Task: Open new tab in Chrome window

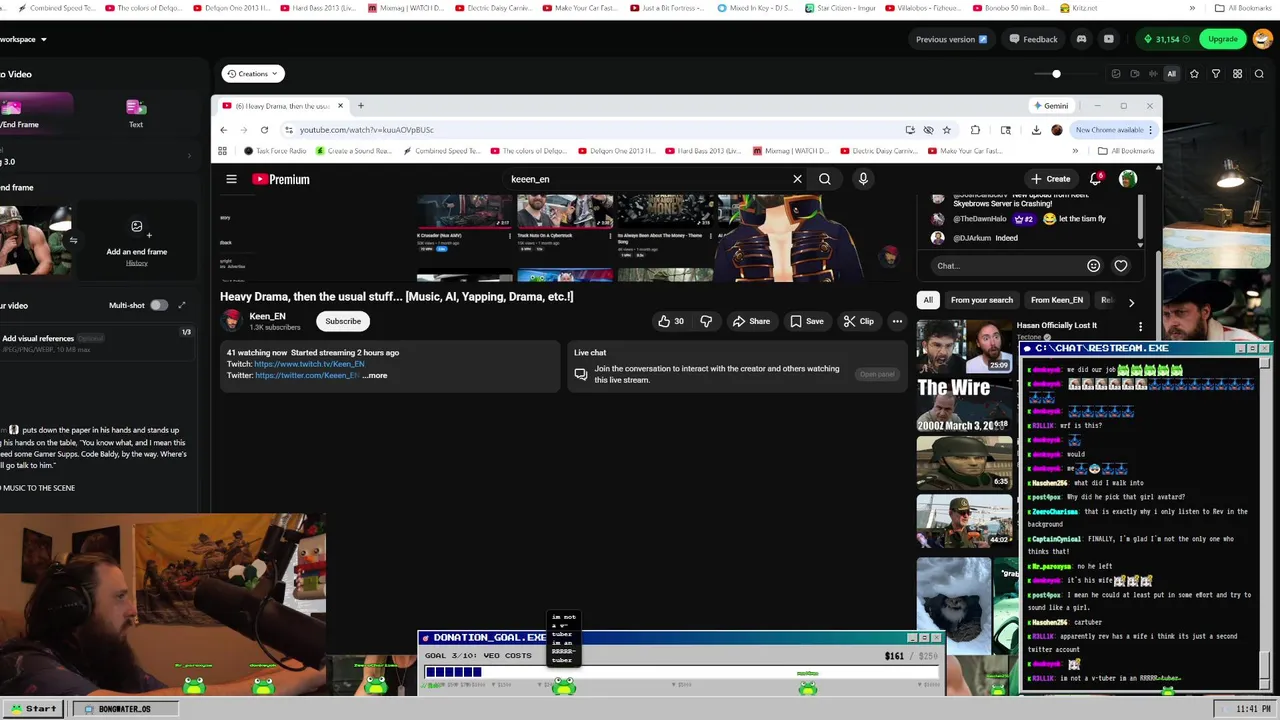Action: pos(361,105)
